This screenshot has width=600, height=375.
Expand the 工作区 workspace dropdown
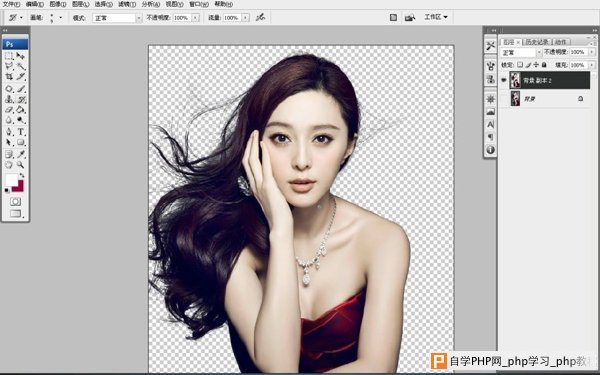tap(436, 17)
